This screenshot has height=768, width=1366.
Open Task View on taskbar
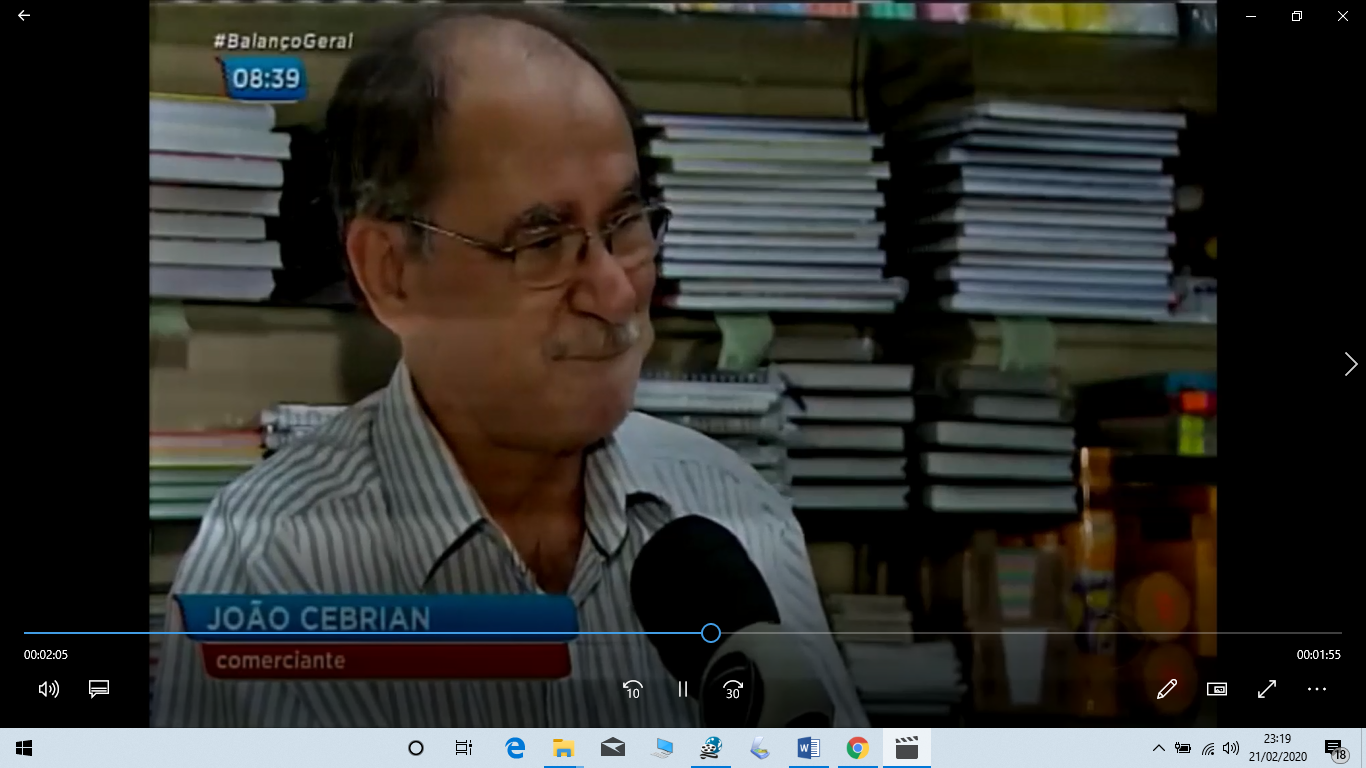tap(463, 748)
